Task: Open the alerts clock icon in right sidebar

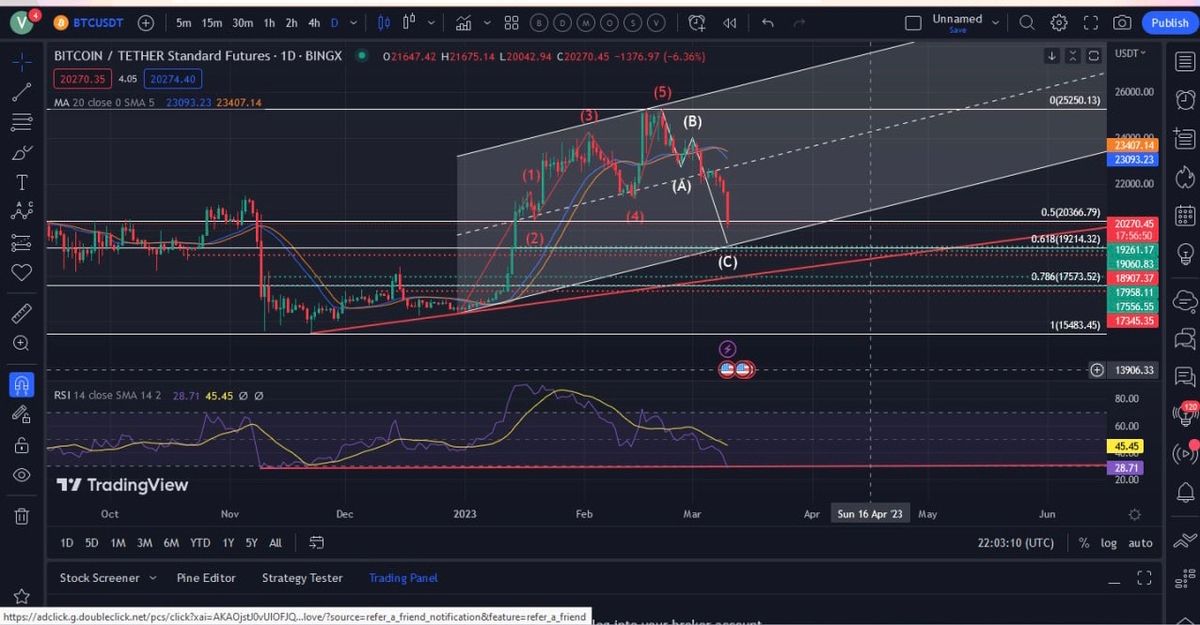Action: 1185,100
